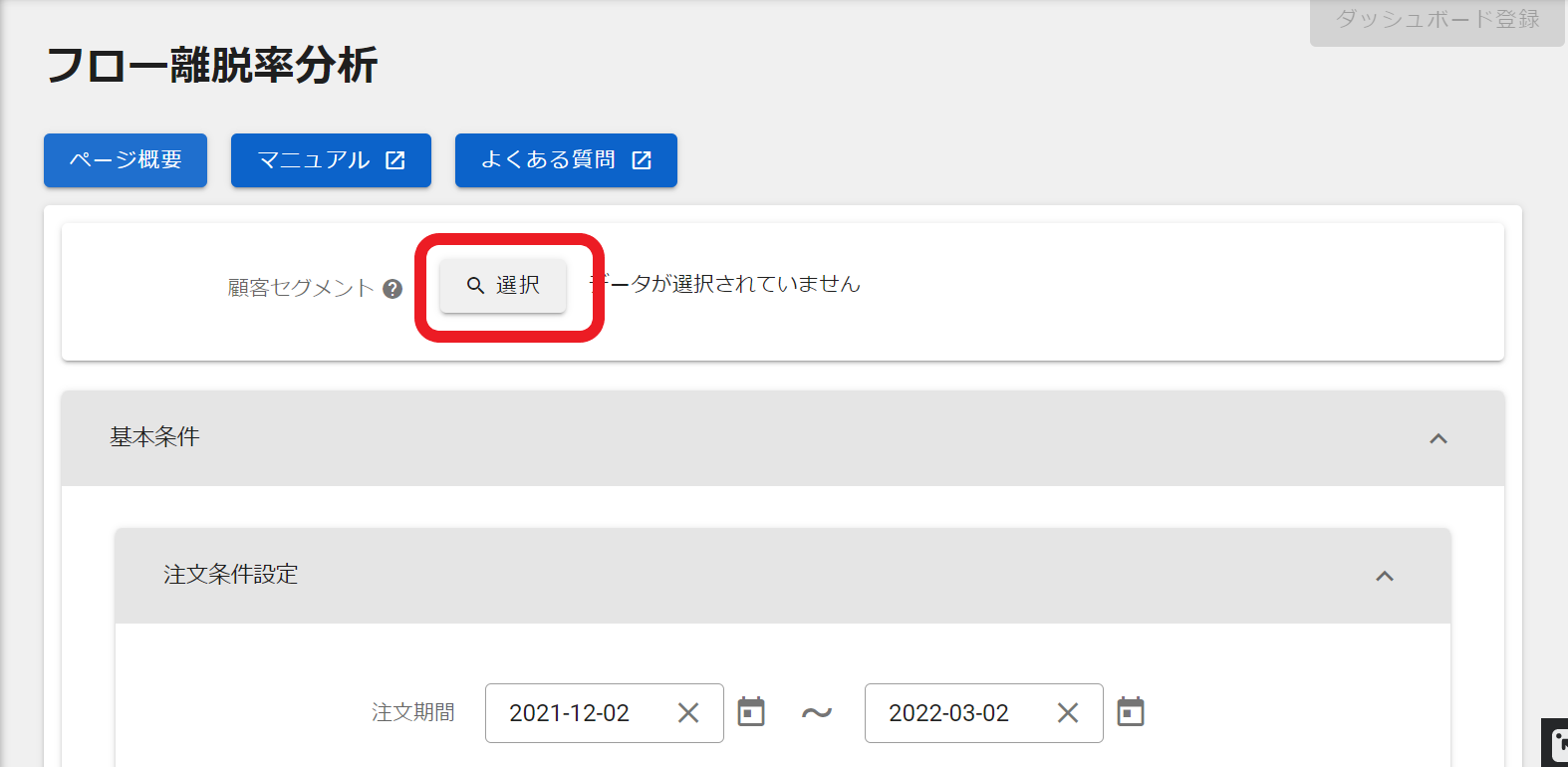Collapse 注文条件設定 with its chevron arrow
Screen dimensions: 1568x767
point(1385,576)
